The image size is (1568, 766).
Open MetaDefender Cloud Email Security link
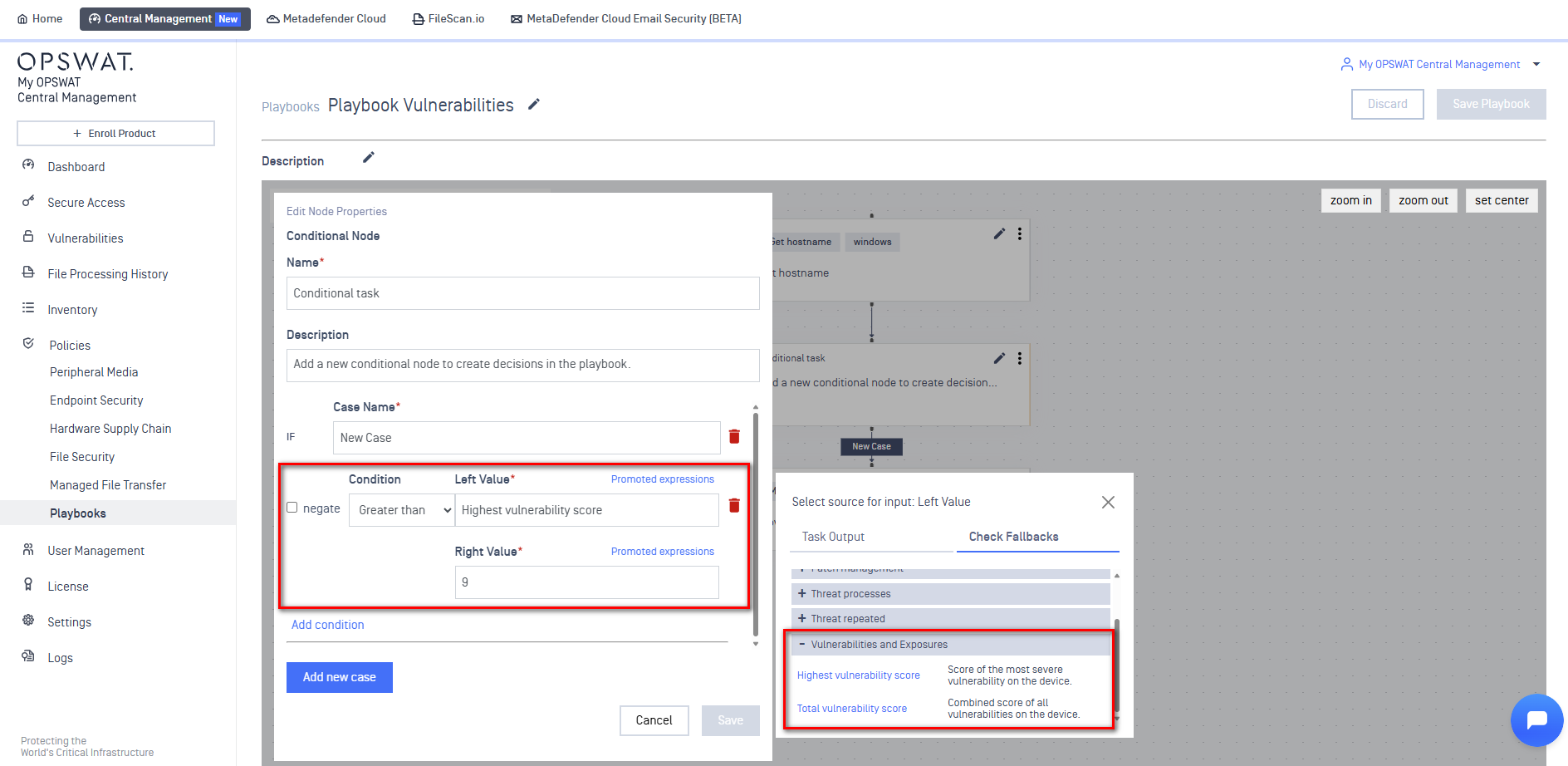[x=626, y=18]
